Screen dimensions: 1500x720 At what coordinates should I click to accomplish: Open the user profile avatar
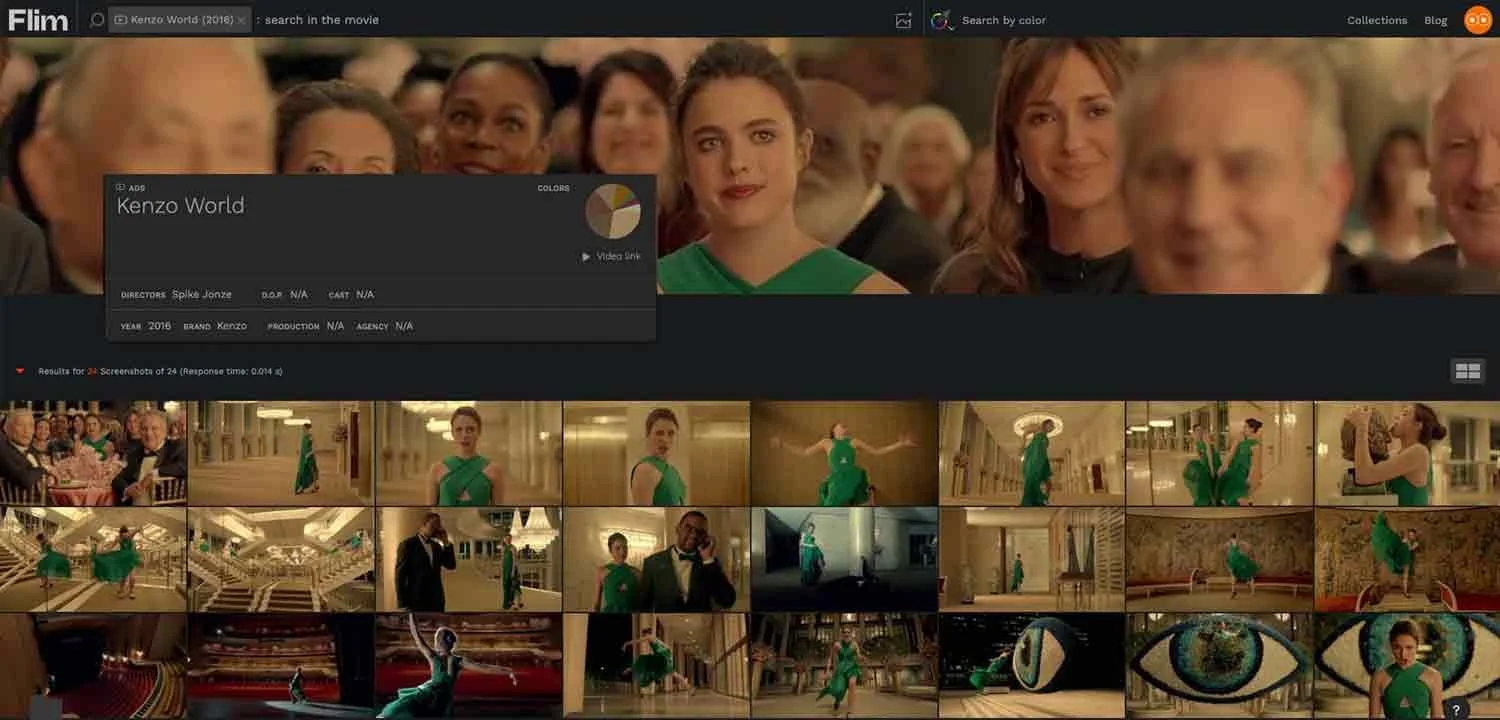(x=1477, y=19)
